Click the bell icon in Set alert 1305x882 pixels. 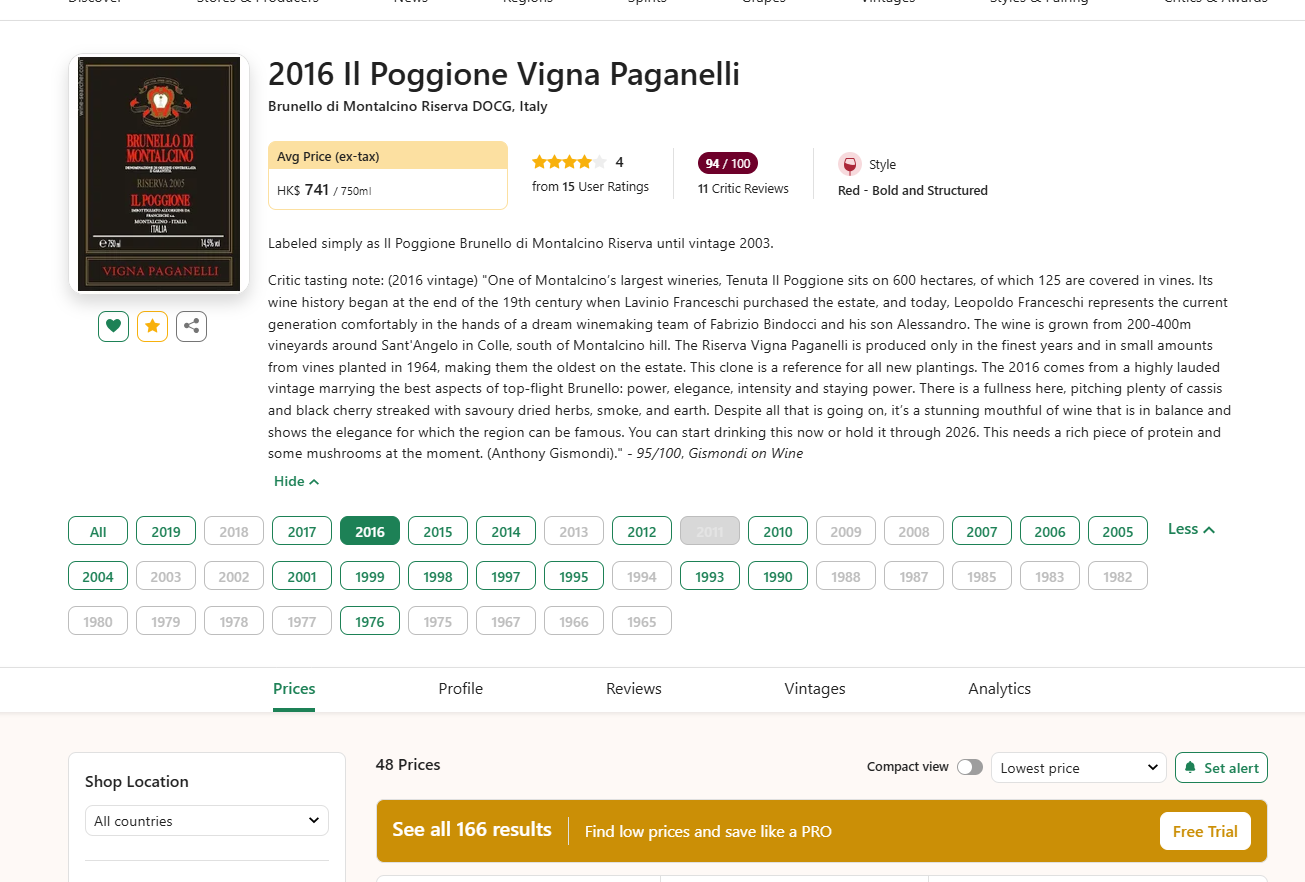click(1190, 768)
